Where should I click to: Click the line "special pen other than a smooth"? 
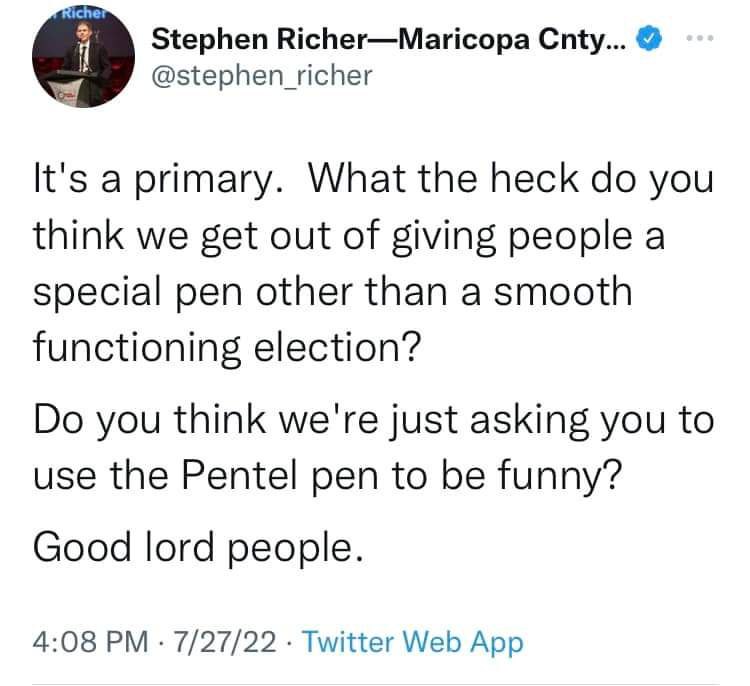(333, 292)
